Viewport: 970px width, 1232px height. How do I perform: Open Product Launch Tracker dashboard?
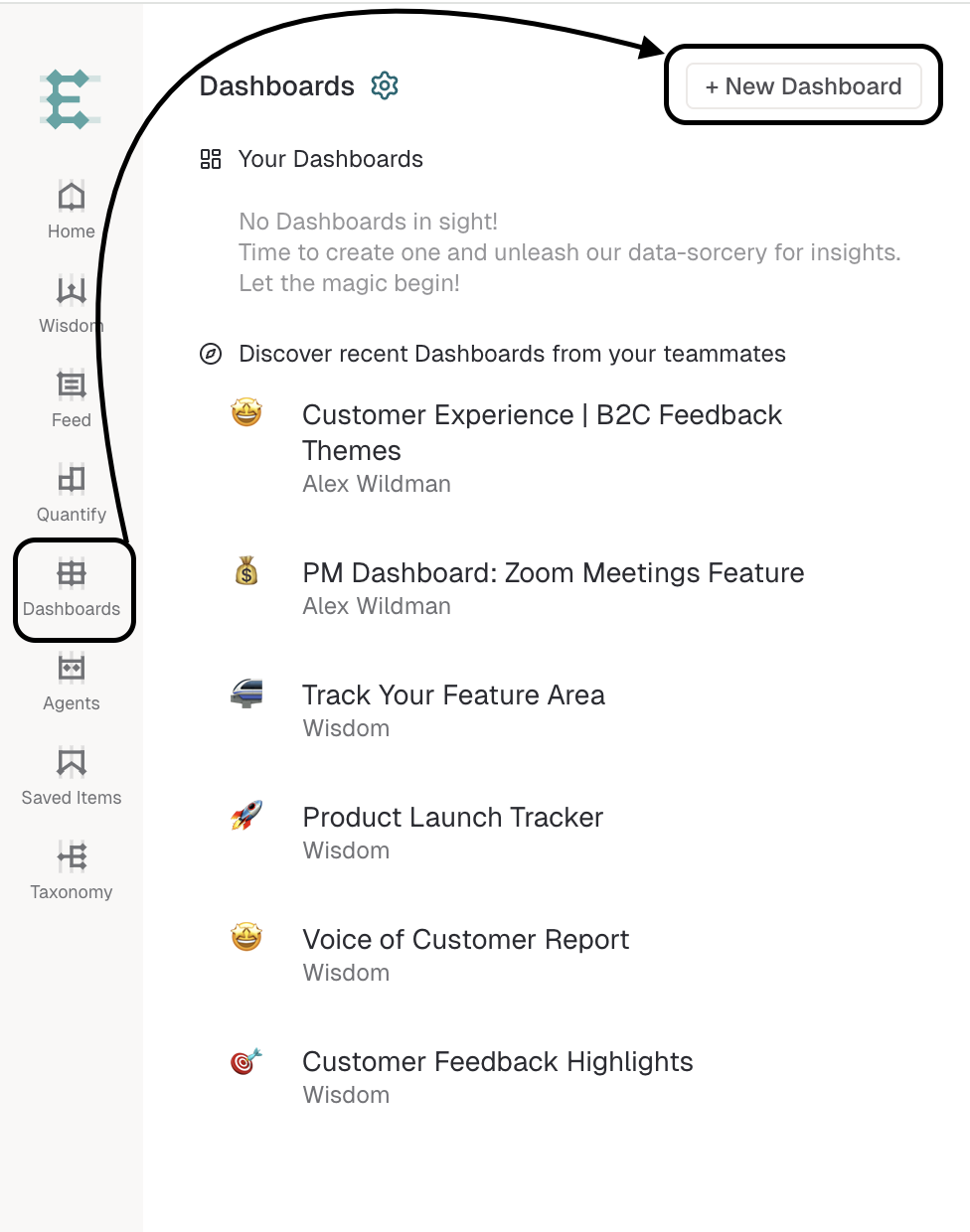click(x=452, y=818)
